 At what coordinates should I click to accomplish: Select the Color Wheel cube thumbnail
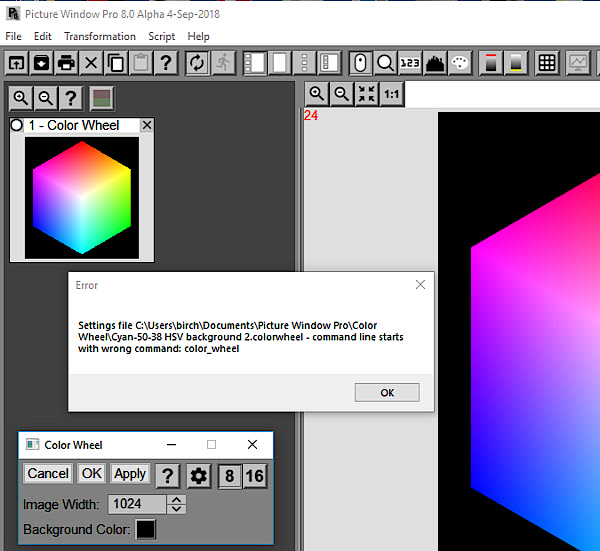click(x=82, y=198)
